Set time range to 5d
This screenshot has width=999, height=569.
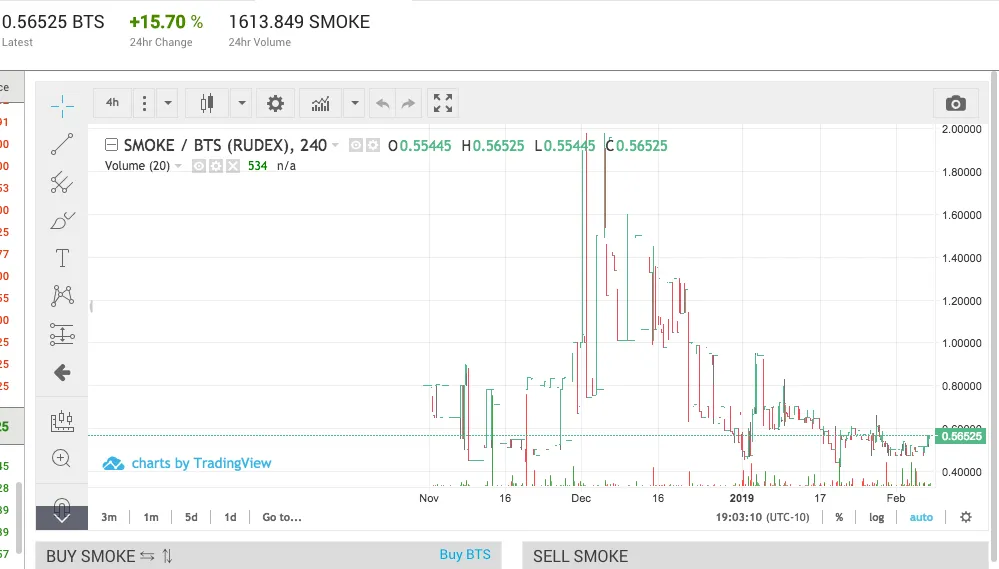pos(191,517)
